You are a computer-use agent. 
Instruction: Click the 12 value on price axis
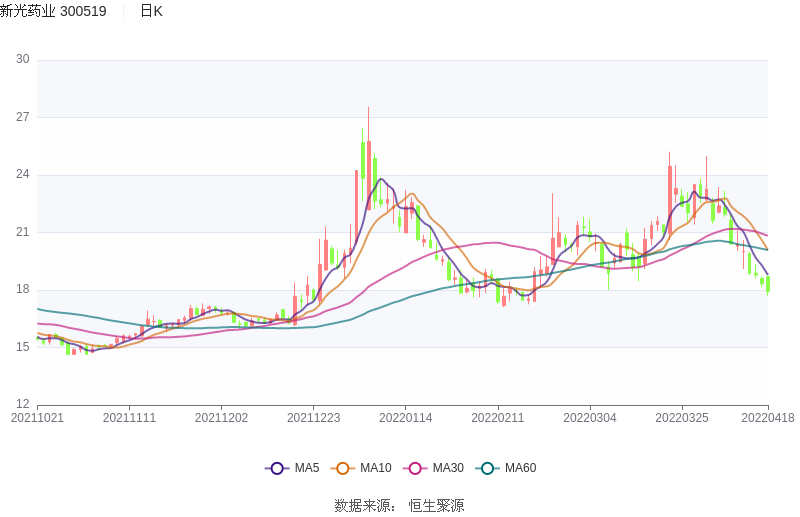(x=22, y=405)
